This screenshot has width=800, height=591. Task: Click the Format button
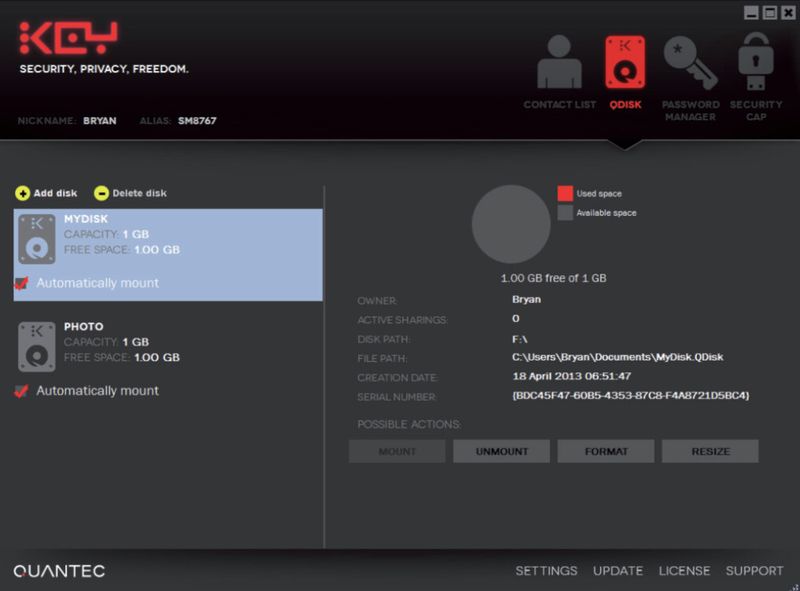pyautogui.click(x=606, y=451)
